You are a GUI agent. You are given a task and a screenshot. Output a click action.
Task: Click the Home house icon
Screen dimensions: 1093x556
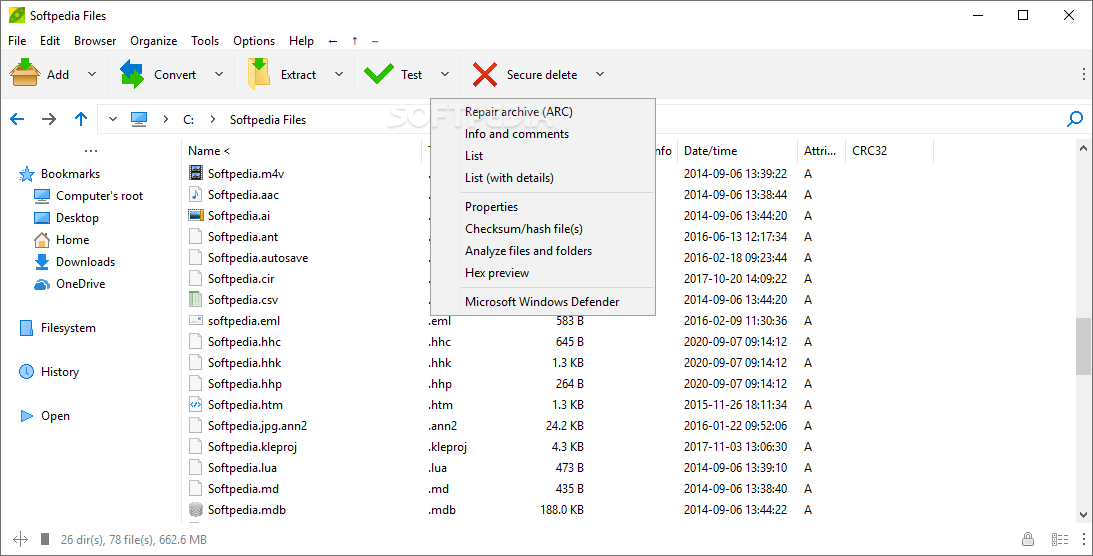coord(42,240)
